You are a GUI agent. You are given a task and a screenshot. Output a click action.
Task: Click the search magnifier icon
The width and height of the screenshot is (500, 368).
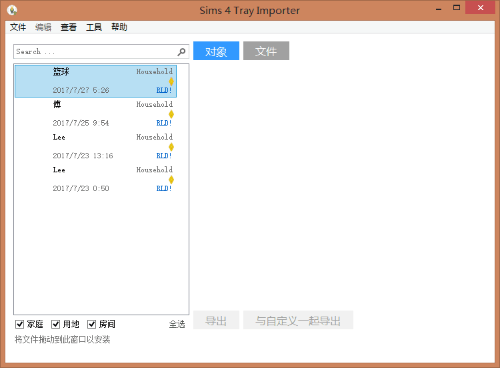tap(181, 52)
